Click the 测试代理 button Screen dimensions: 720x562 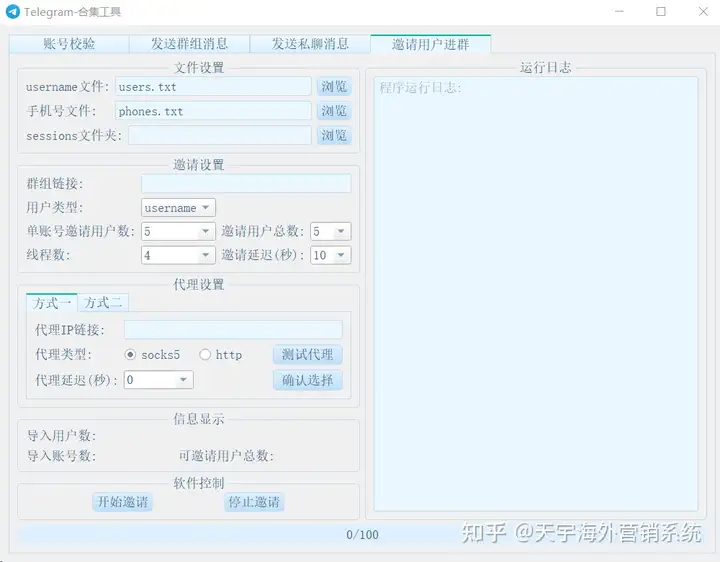tap(308, 354)
